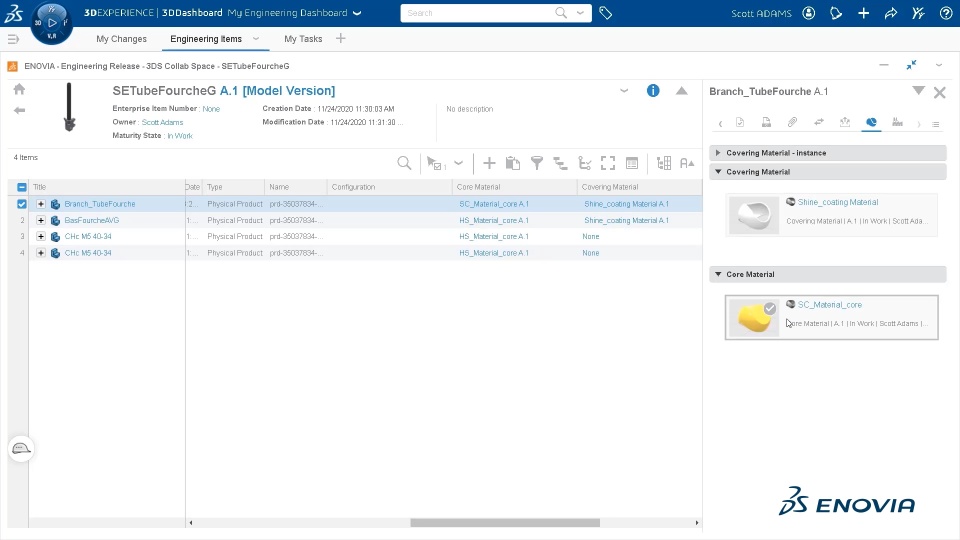Click the plus add icon in top bar
Viewport: 960px width, 540px height.
point(863,13)
